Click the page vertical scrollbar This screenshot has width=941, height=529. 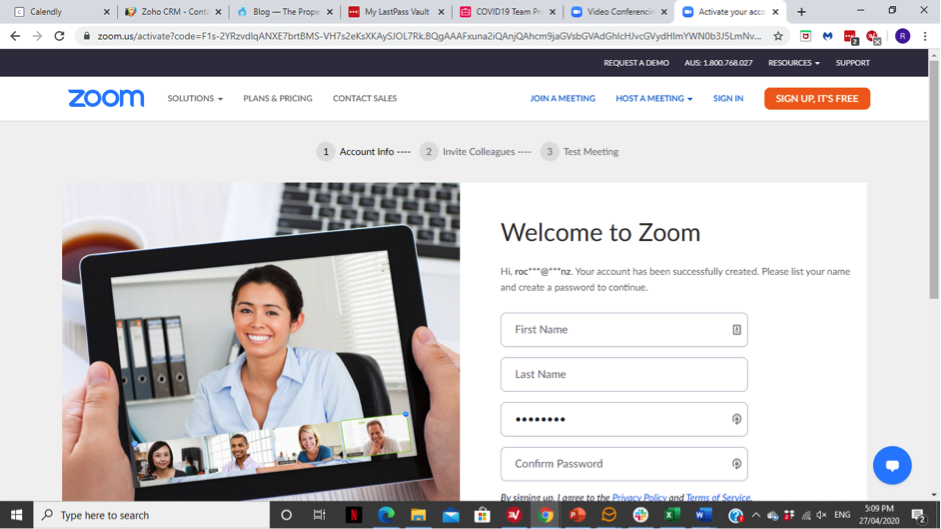tap(934, 180)
